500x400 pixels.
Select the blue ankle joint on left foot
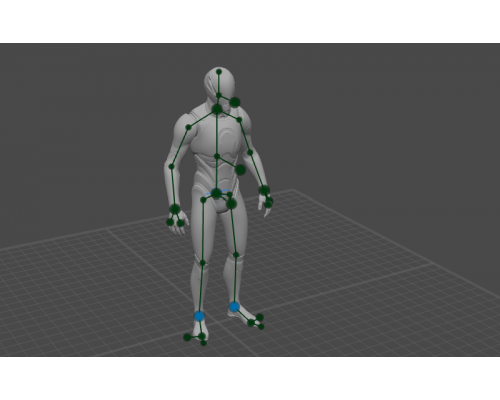234,307
